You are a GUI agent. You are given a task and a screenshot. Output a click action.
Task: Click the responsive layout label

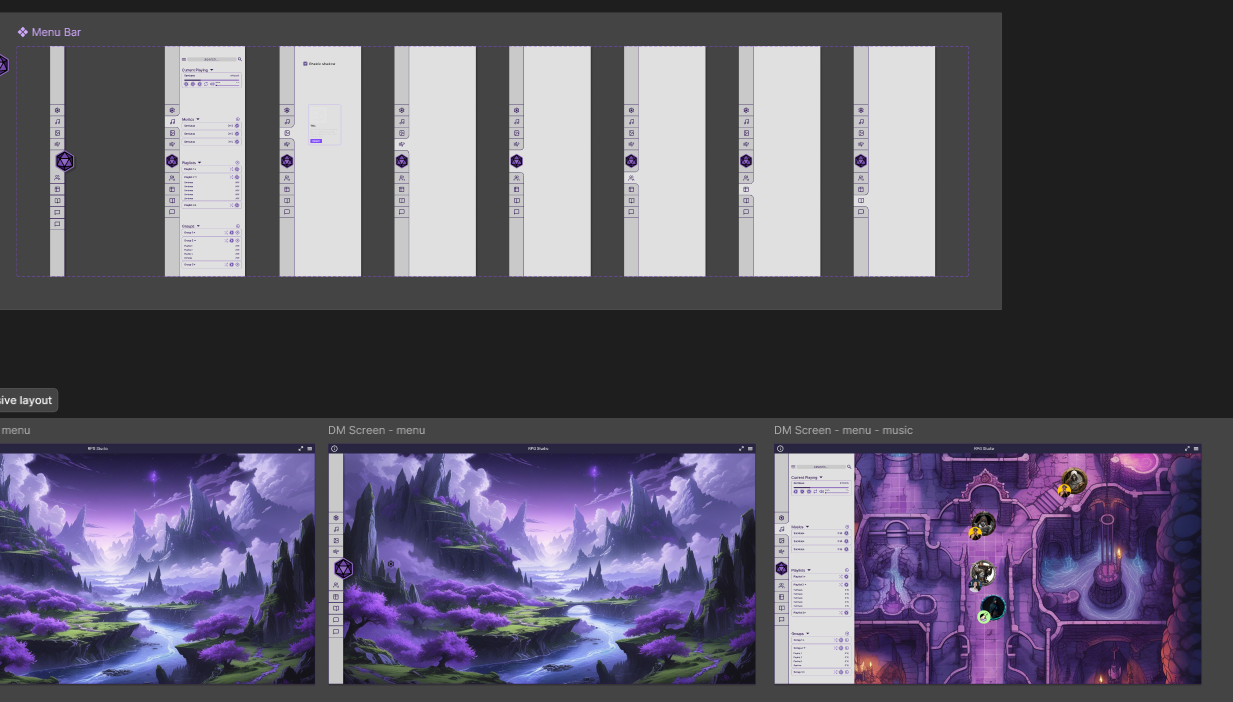tap(26, 400)
